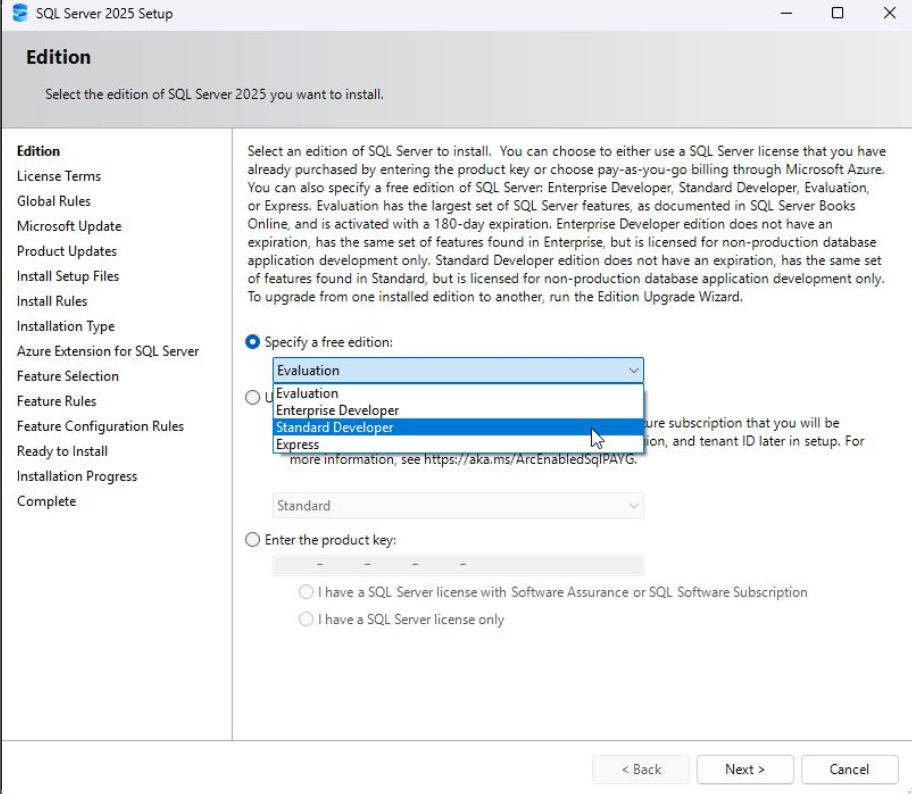The width and height of the screenshot is (912, 794).
Task: Select Microsoft Update step in the sidebar
Action: [x=69, y=226]
